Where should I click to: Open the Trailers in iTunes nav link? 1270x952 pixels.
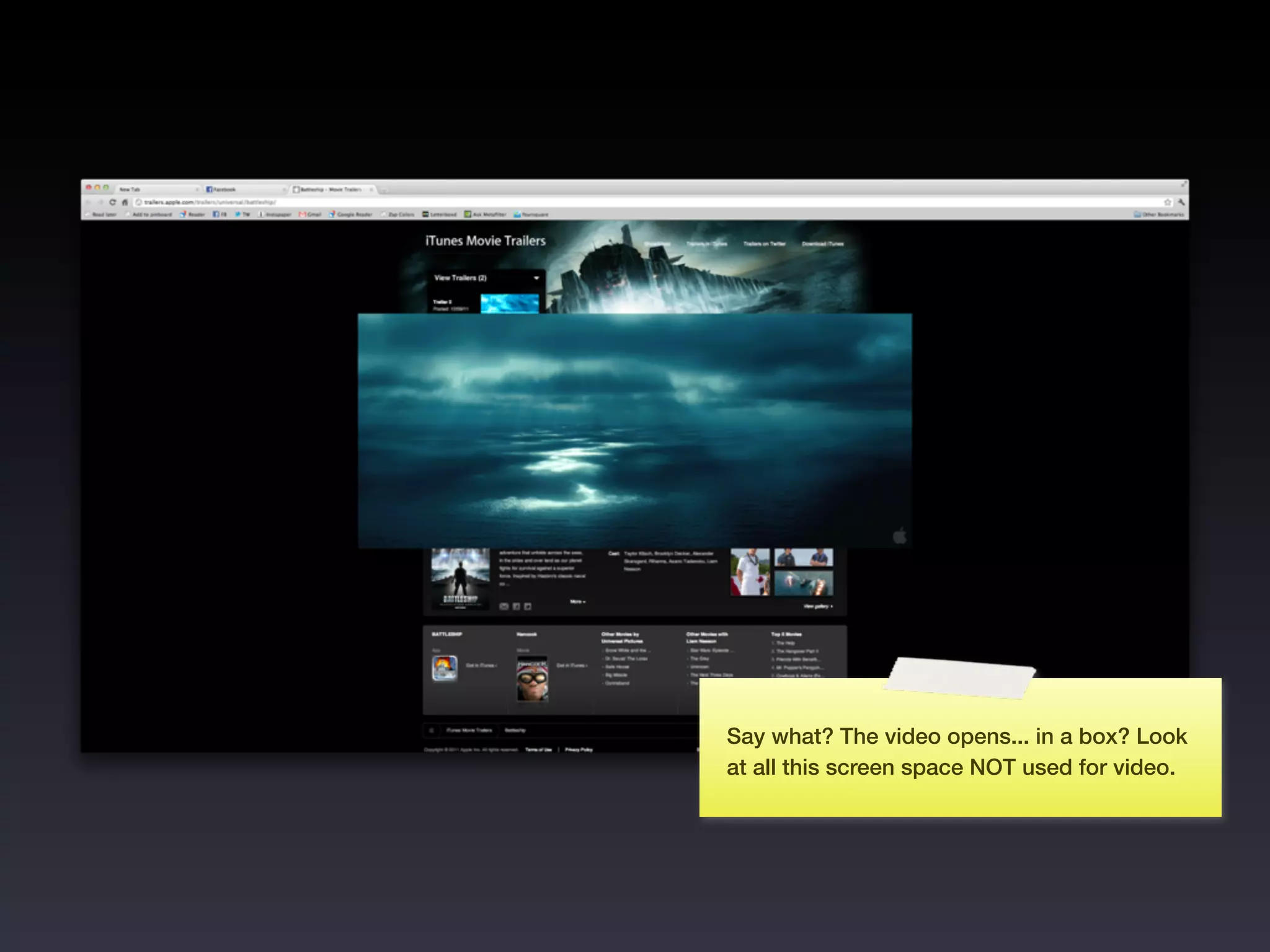[x=707, y=244]
